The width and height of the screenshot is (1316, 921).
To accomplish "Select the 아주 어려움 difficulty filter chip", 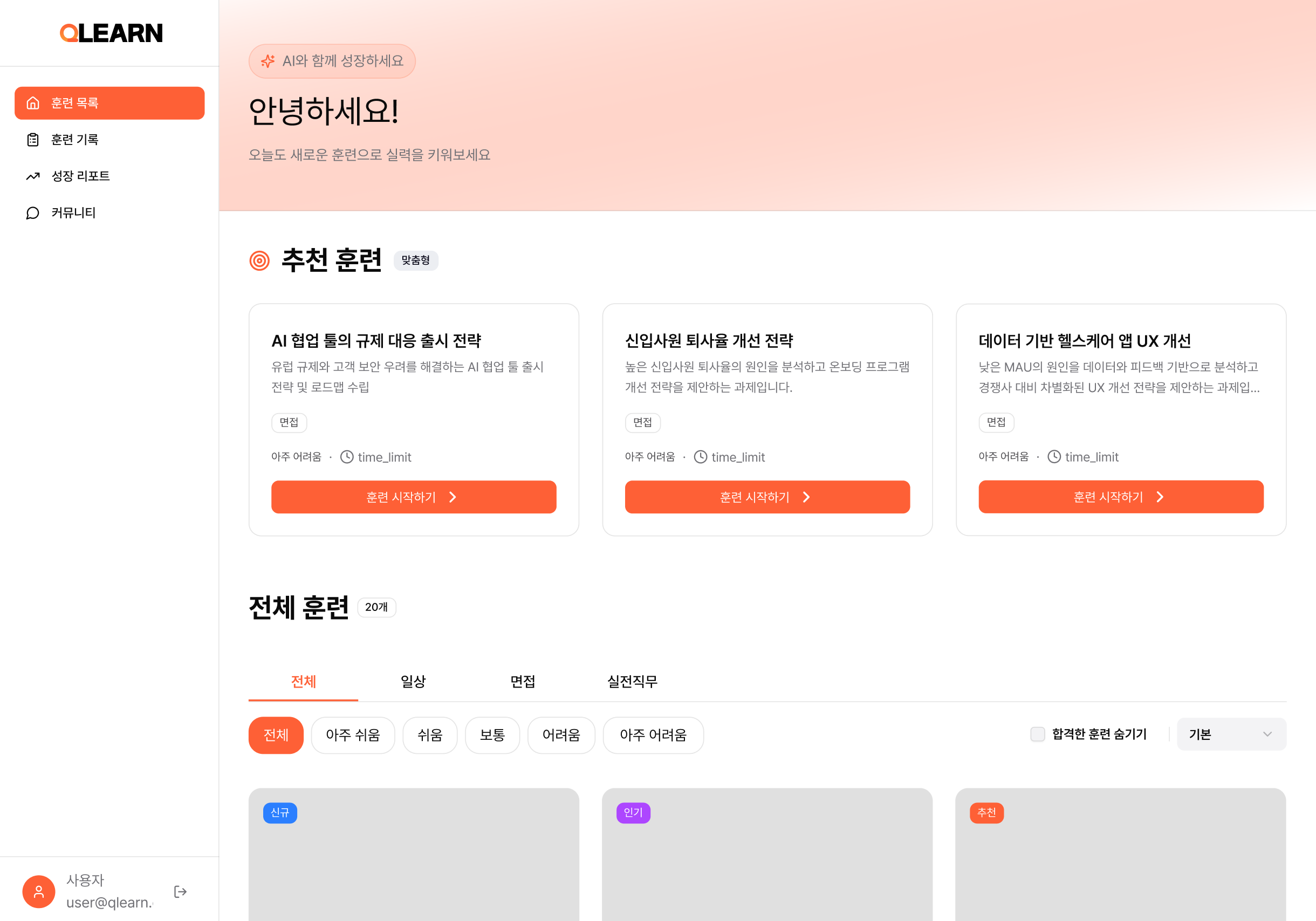I will [x=653, y=736].
